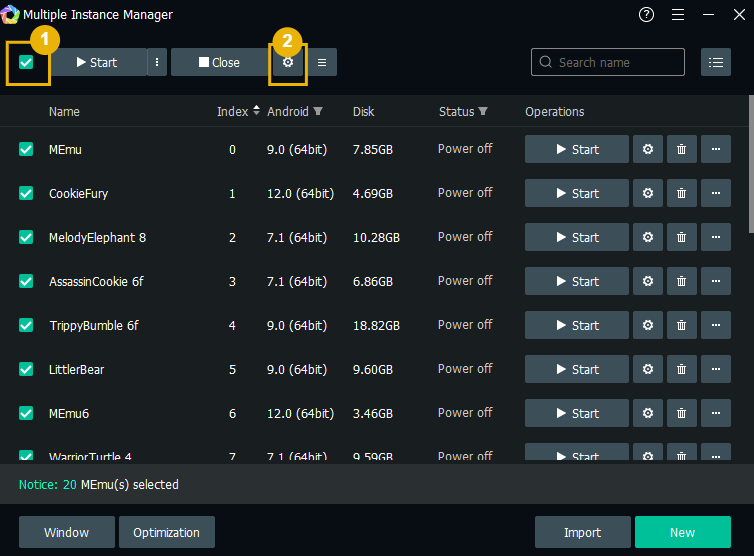
Task: Open ellipsis menu for MEmu6
Action: click(x=716, y=413)
